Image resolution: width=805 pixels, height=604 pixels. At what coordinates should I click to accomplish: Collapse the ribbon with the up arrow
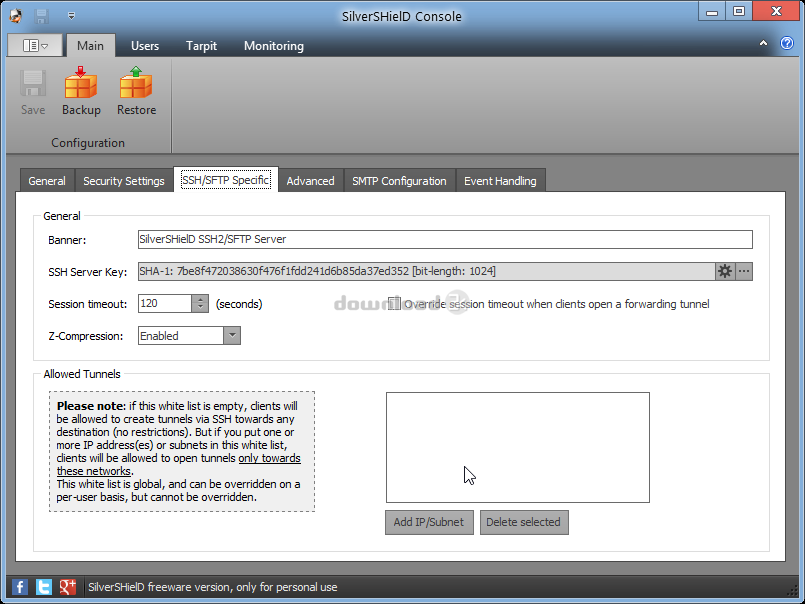click(763, 44)
